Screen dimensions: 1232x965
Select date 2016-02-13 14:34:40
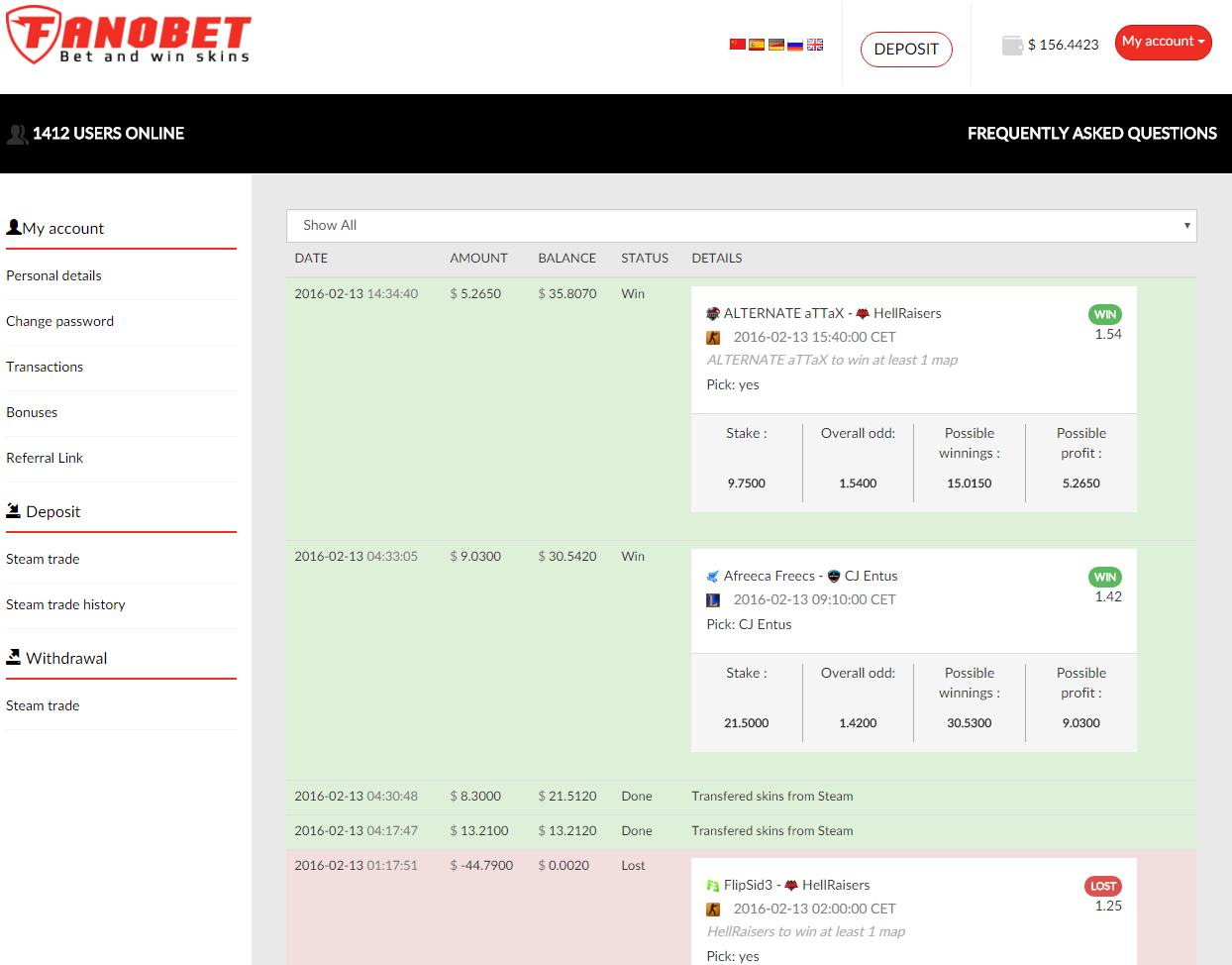357,293
